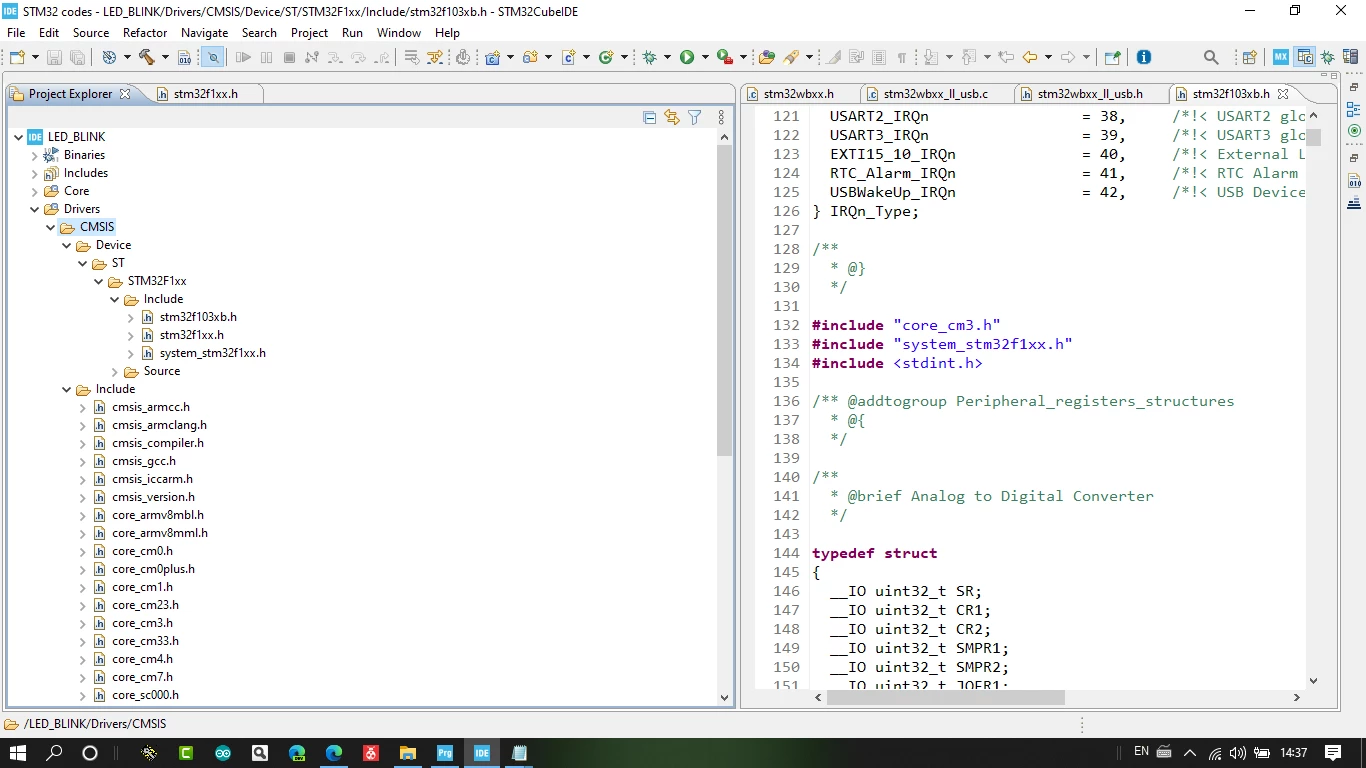Image resolution: width=1366 pixels, height=768 pixels.
Task: Toggle Show Whitespace Characters pilcrow icon
Action: click(901, 57)
